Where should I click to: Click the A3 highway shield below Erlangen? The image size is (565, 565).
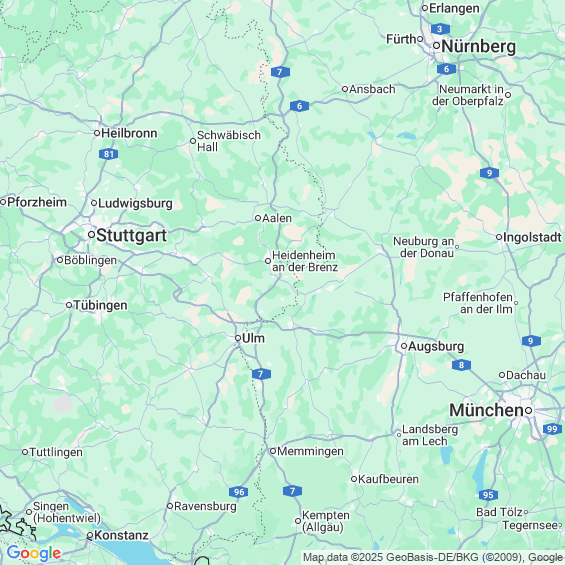point(440,29)
